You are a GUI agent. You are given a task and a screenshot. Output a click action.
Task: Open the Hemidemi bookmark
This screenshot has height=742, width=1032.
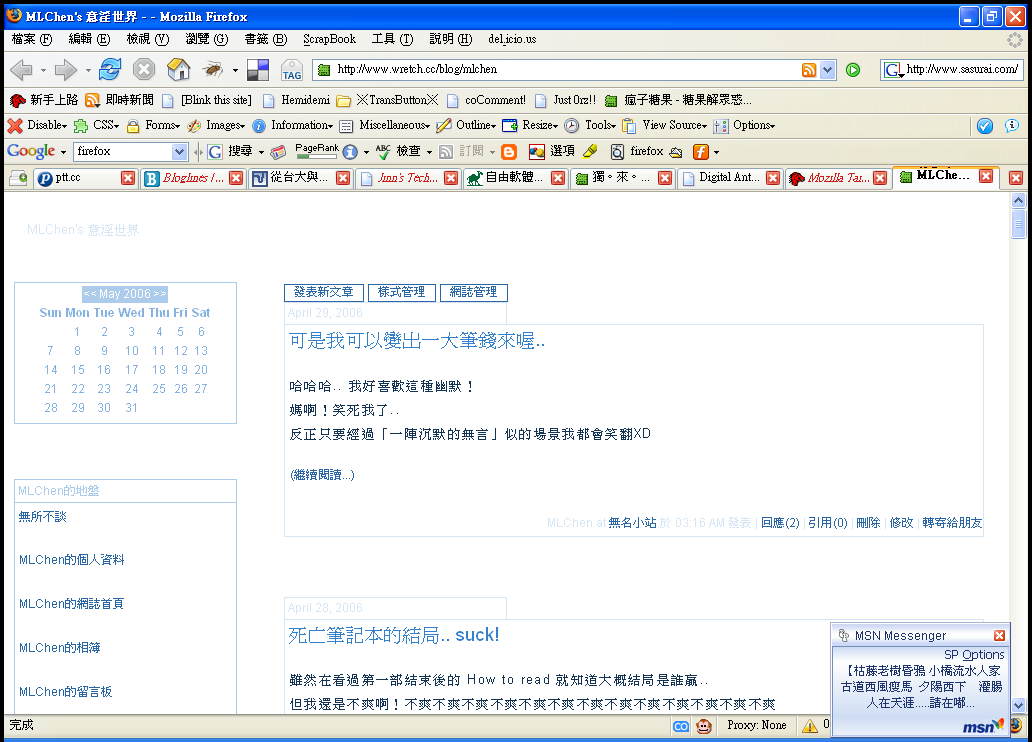296,100
